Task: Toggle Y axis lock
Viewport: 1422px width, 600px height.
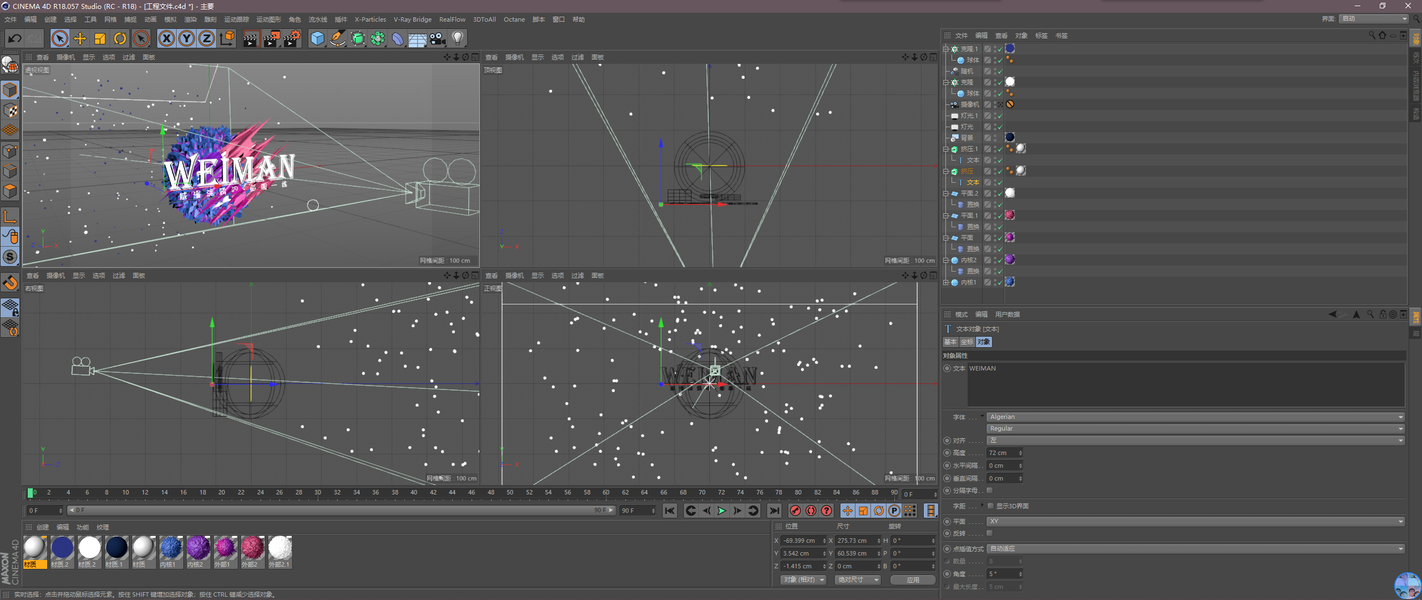Action: click(187, 38)
